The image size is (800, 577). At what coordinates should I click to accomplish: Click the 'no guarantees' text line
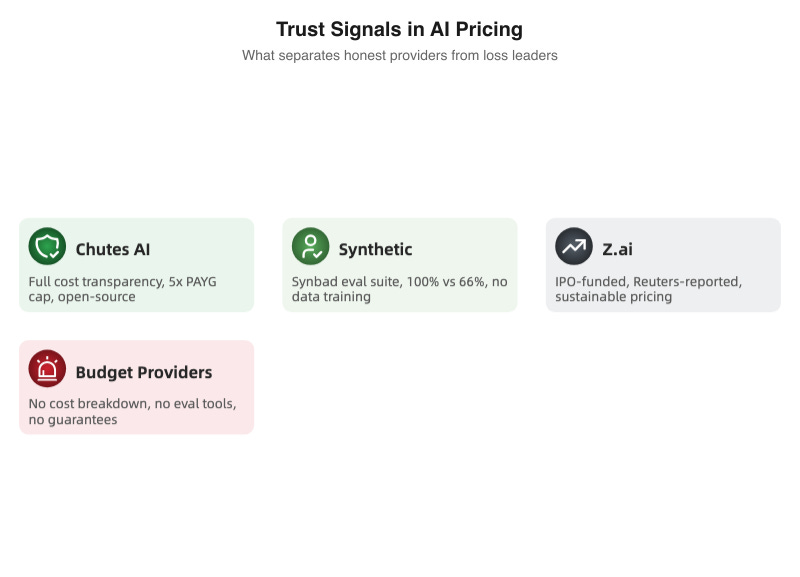pyautogui.click(x=72, y=420)
